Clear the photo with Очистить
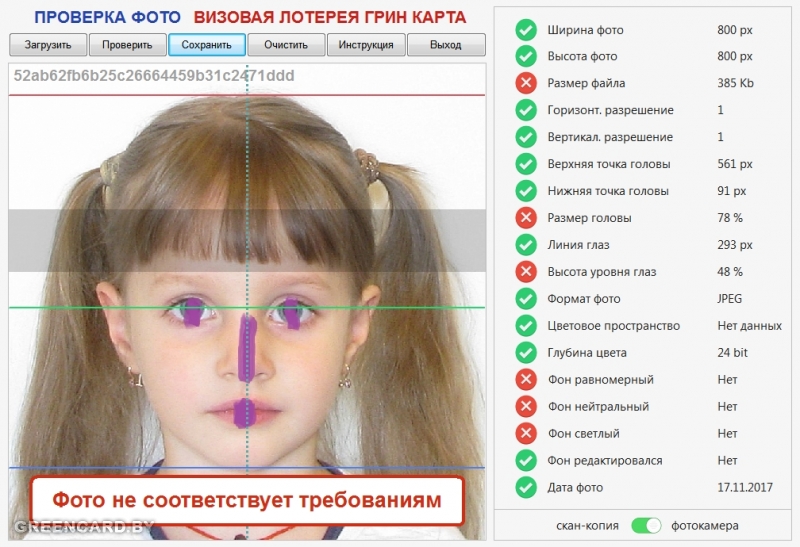The image size is (800, 547). pos(286,45)
